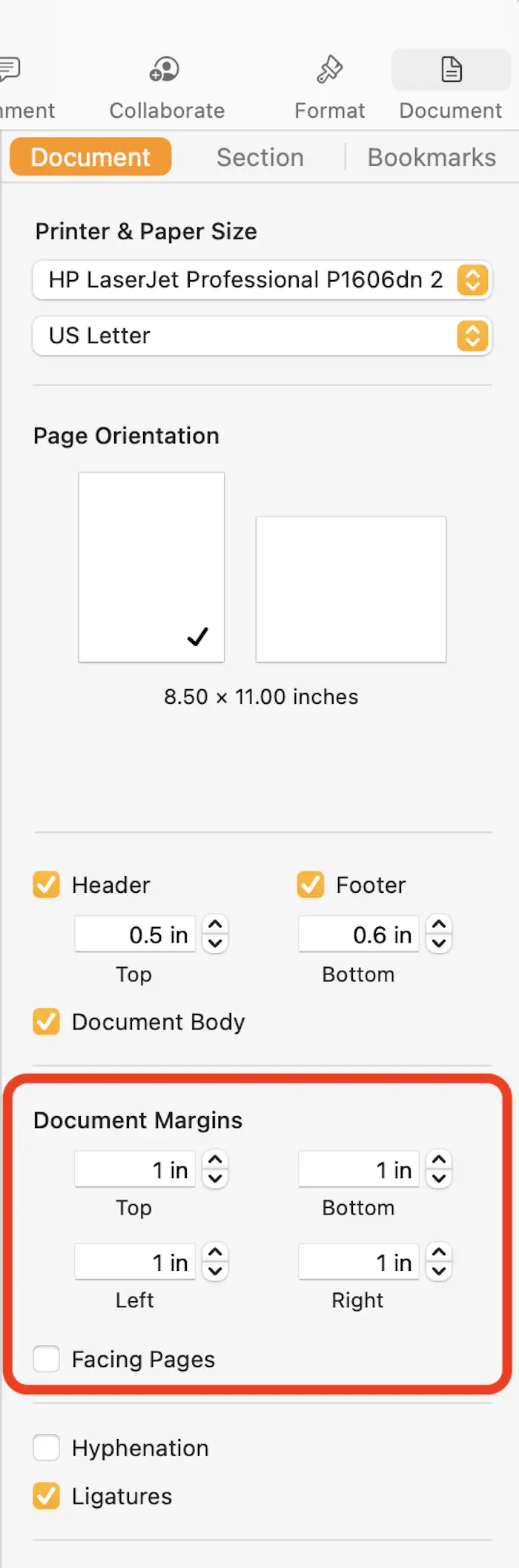Toggle the Document Body checkbox
This screenshot has width=519, height=1568.
pyautogui.click(x=47, y=1022)
